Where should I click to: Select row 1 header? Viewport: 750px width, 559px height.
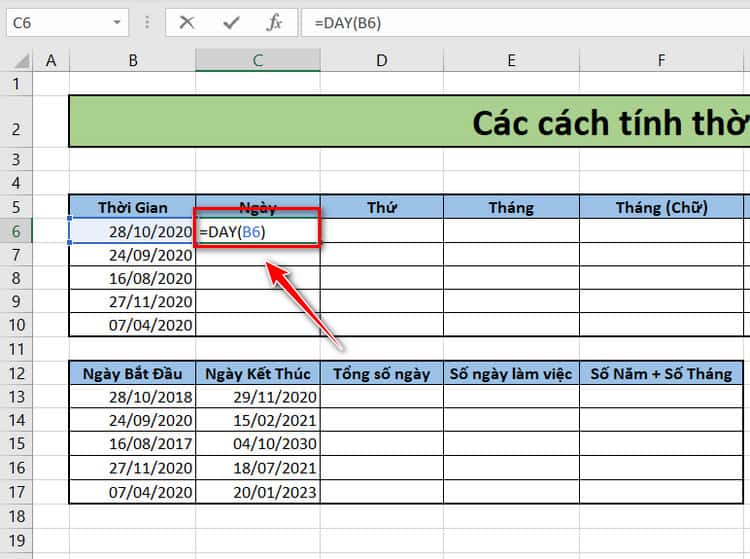coord(16,84)
